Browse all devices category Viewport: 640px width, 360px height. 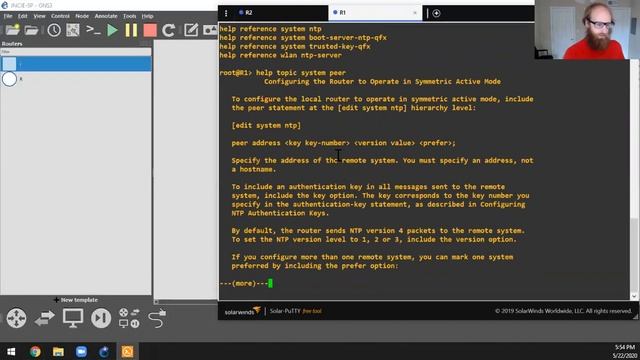(x=129, y=318)
